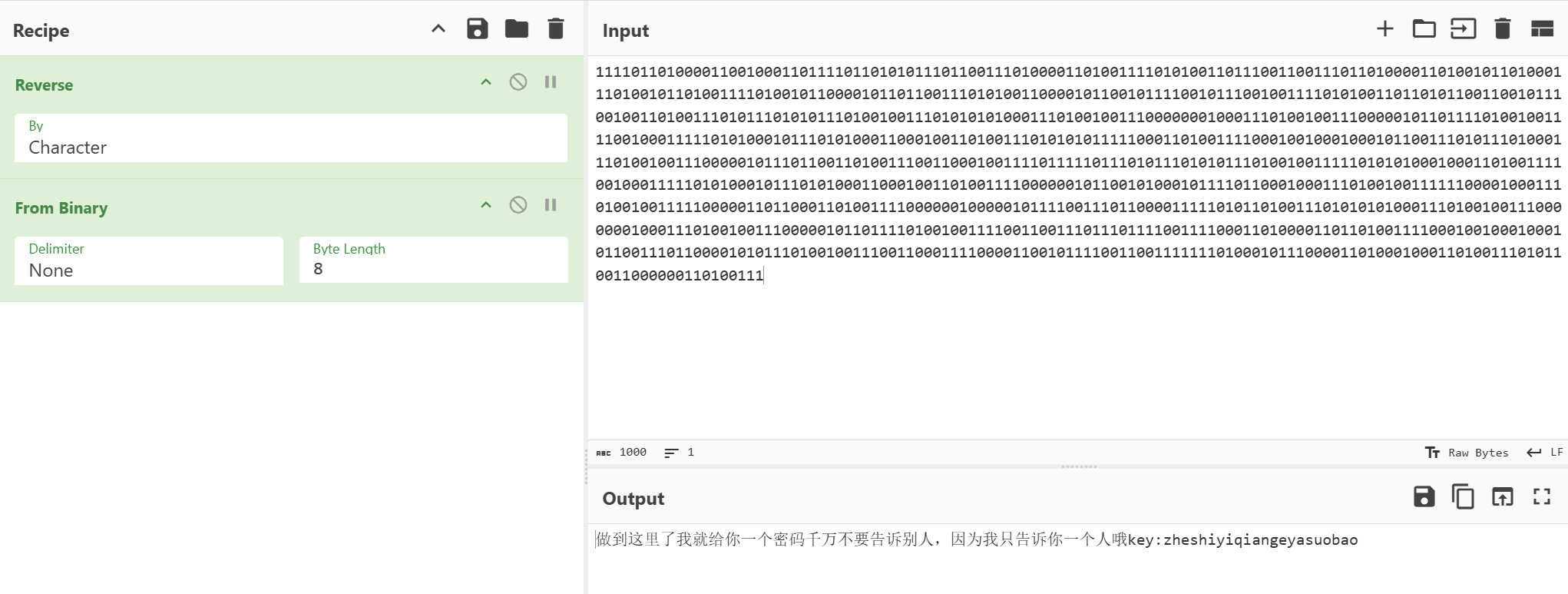Change input encoding from Raw Bytes

click(1467, 453)
